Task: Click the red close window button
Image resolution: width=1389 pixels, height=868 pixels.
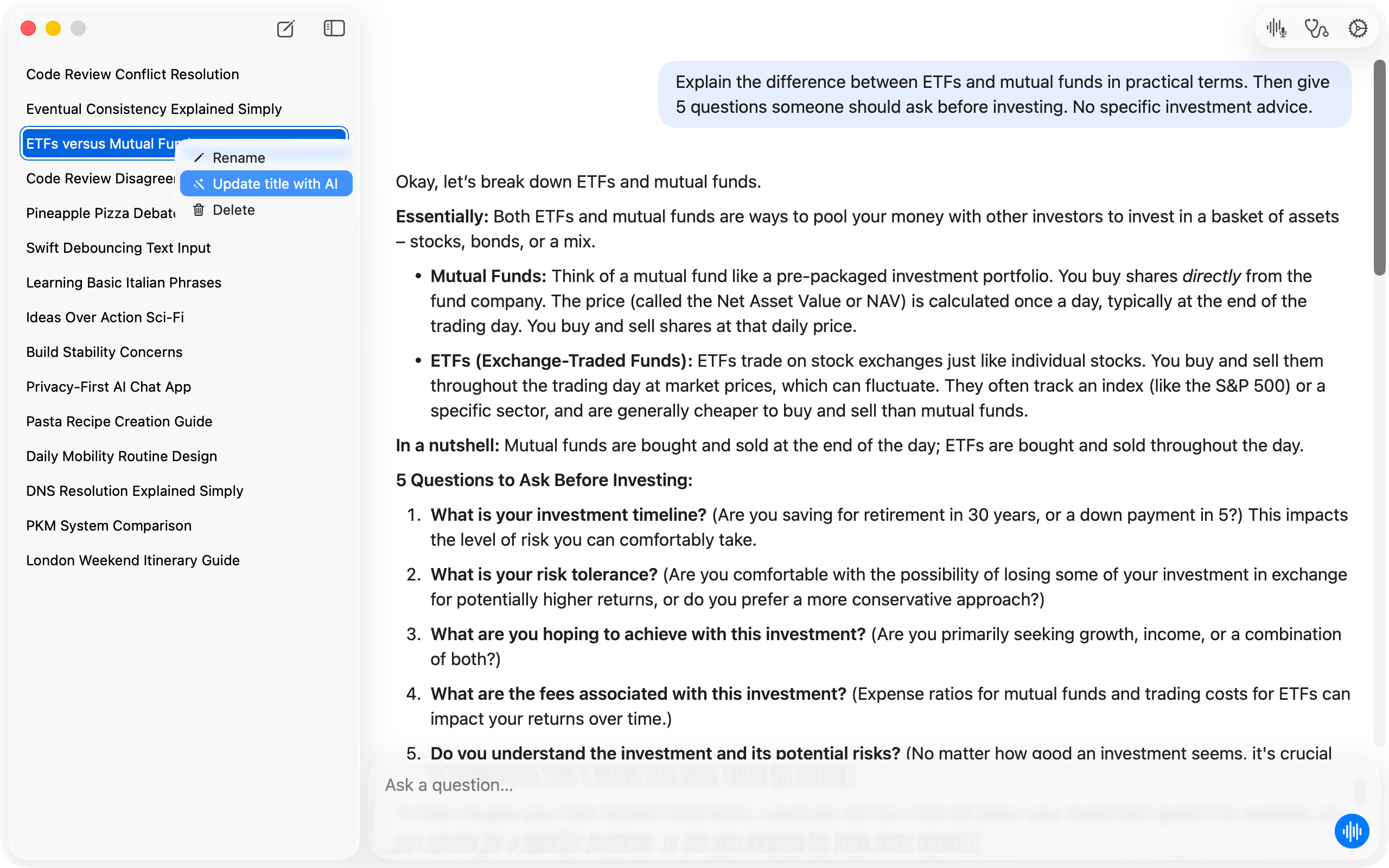Action: tap(28, 28)
